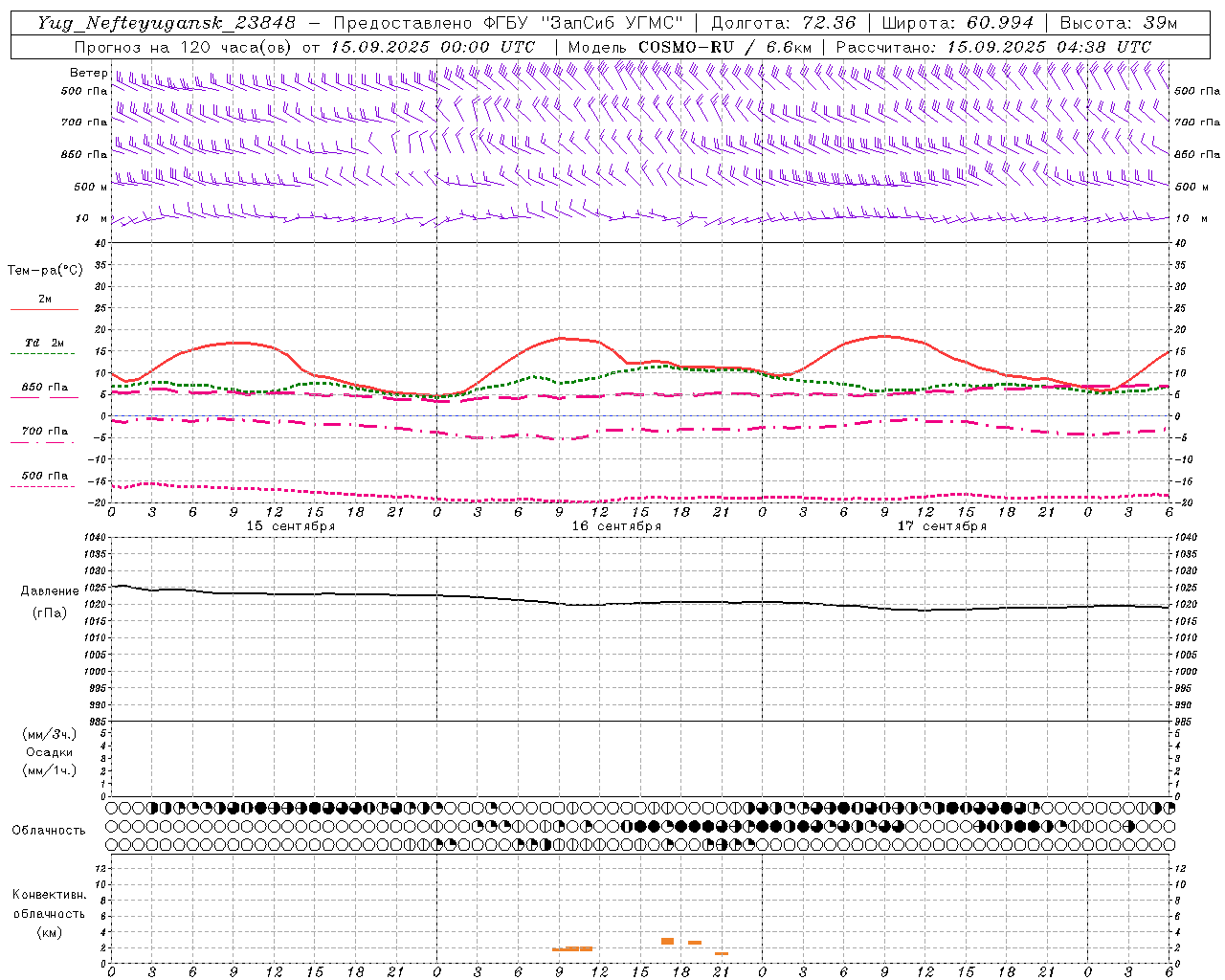The height and width of the screenshot is (980, 1225).
Task: Click the solid red 2м legend line sample
Action: click(44, 309)
